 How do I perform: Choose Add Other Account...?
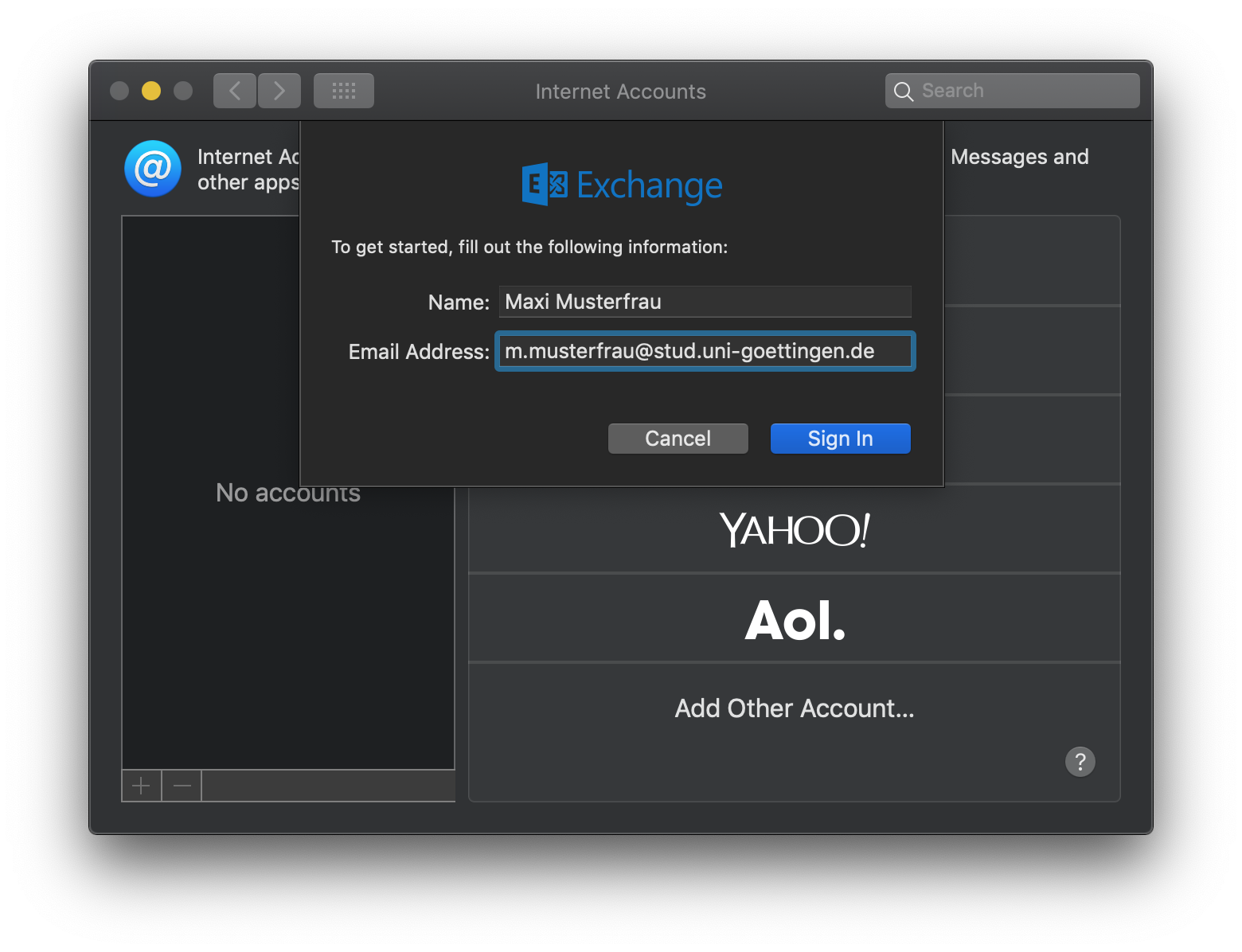coord(795,708)
